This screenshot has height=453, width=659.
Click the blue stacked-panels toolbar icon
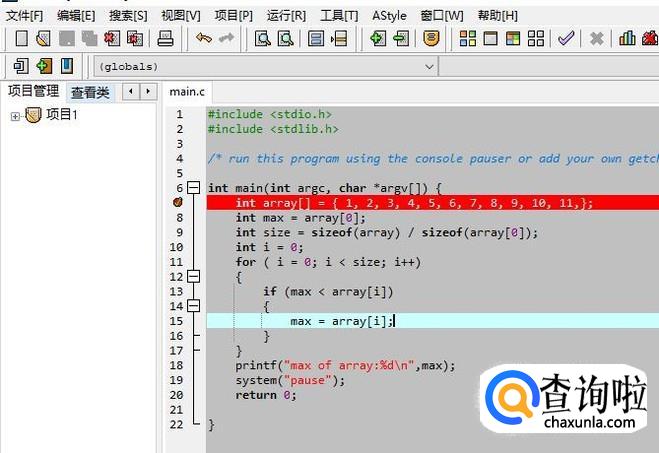[316, 39]
